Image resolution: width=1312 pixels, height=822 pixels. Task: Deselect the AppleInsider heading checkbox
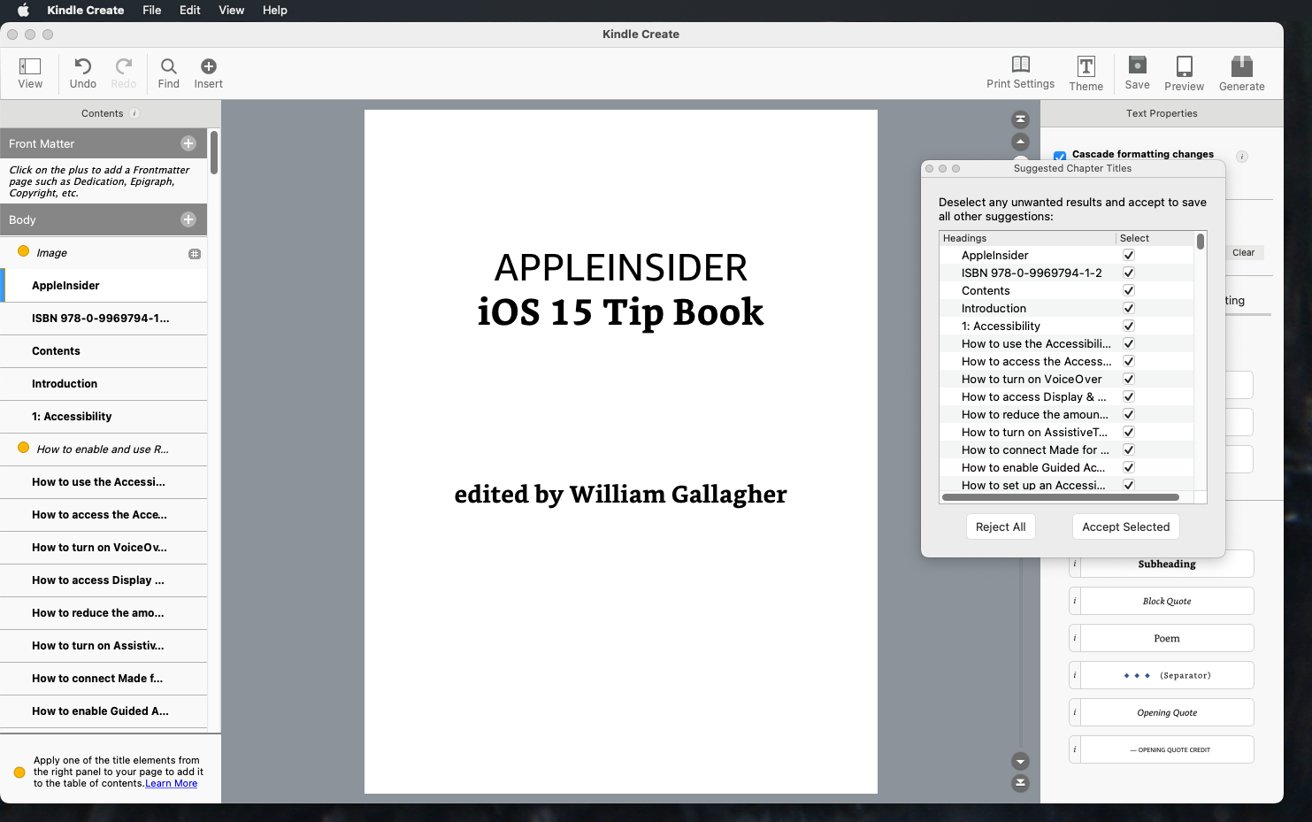(x=1129, y=255)
